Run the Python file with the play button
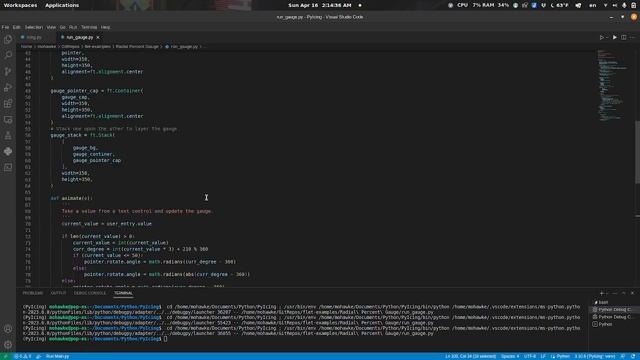The width and height of the screenshot is (640, 360). 615,37
